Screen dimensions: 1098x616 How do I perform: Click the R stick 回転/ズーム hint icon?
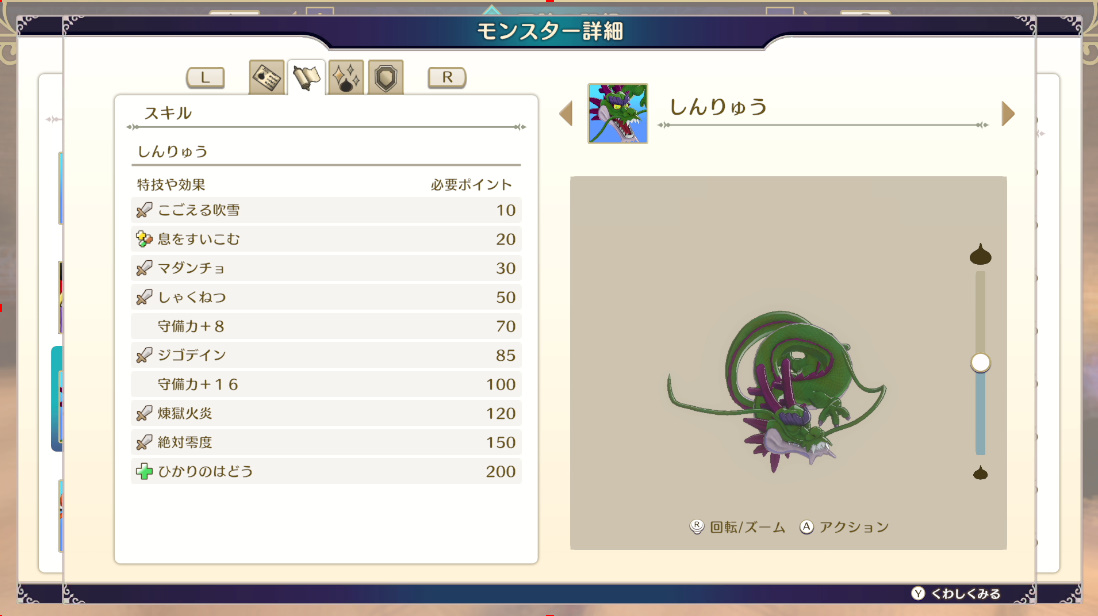pyautogui.click(x=696, y=527)
